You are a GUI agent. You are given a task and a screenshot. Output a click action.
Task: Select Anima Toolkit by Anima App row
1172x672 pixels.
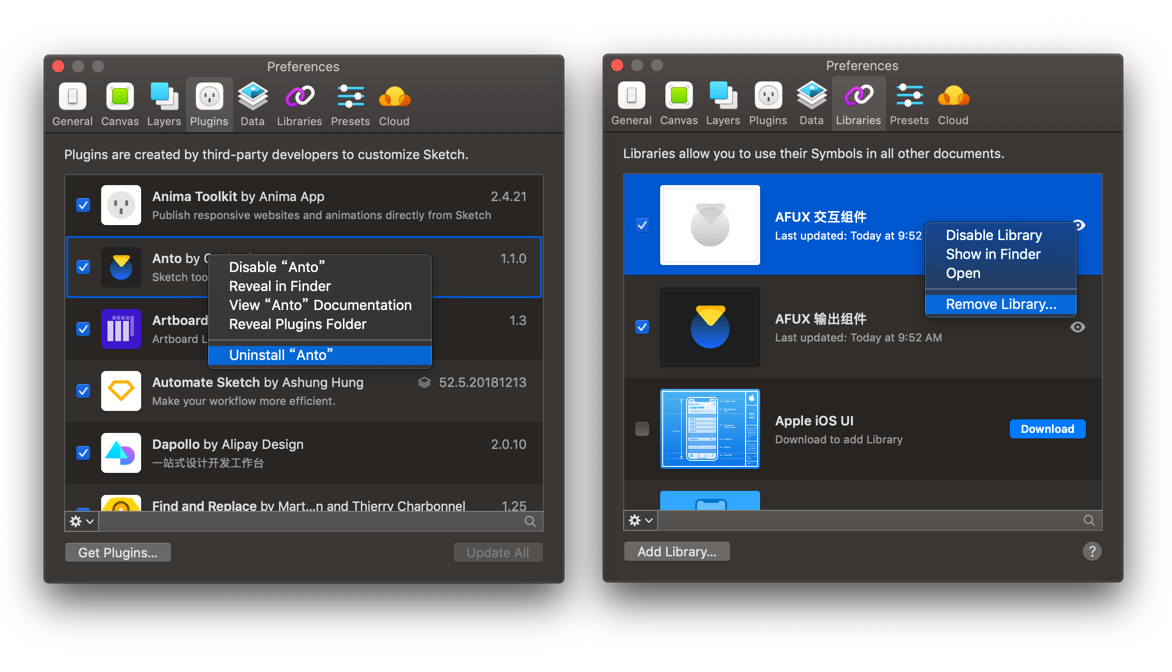click(304, 205)
